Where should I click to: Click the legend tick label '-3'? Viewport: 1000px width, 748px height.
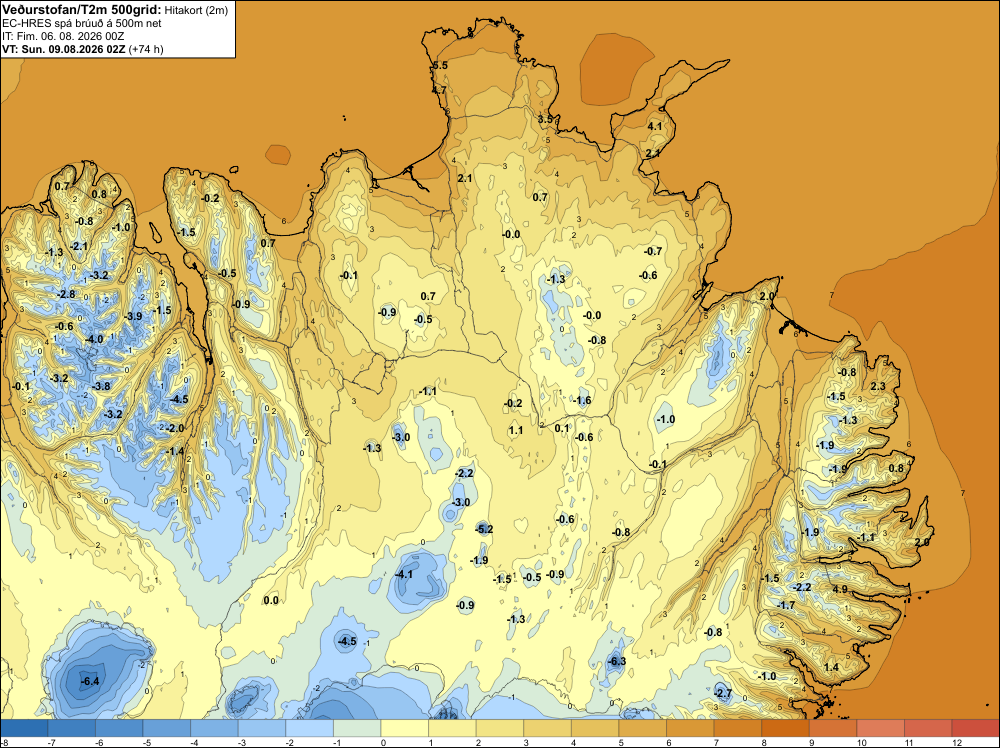(242, 742)
